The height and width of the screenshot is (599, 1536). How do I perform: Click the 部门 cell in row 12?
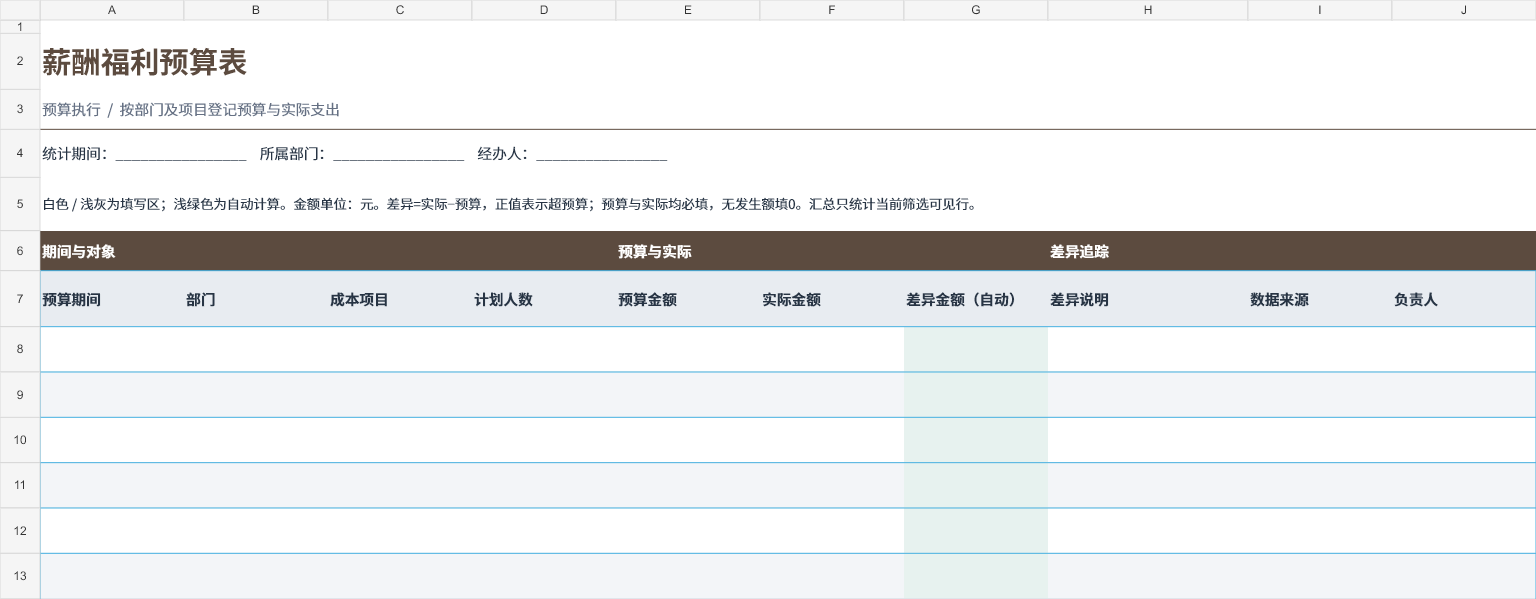(256, 531)
